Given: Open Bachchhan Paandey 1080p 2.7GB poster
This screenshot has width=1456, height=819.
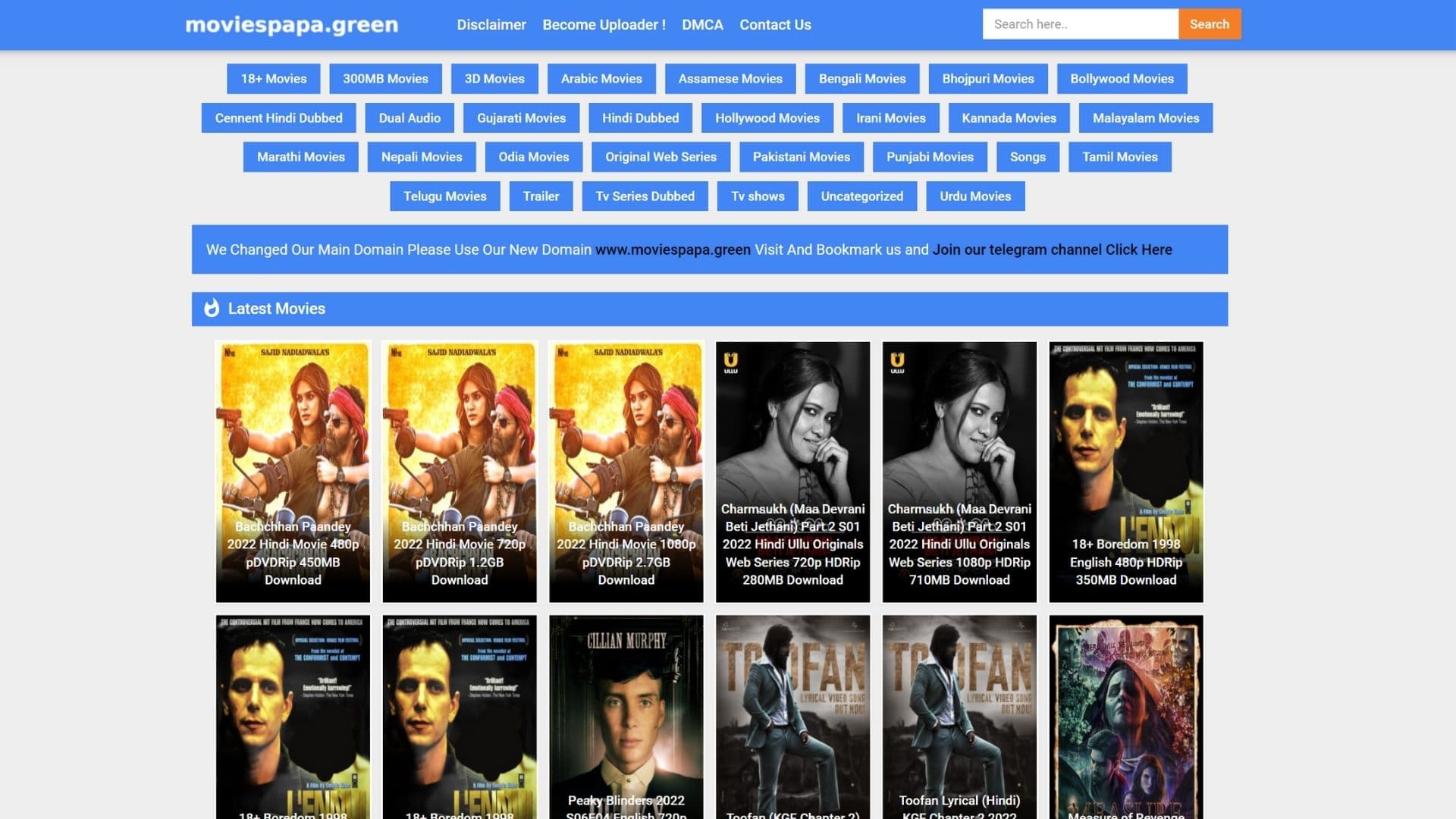Looking at the screenshot, I should pyautogui.click(x=626, y=472).
